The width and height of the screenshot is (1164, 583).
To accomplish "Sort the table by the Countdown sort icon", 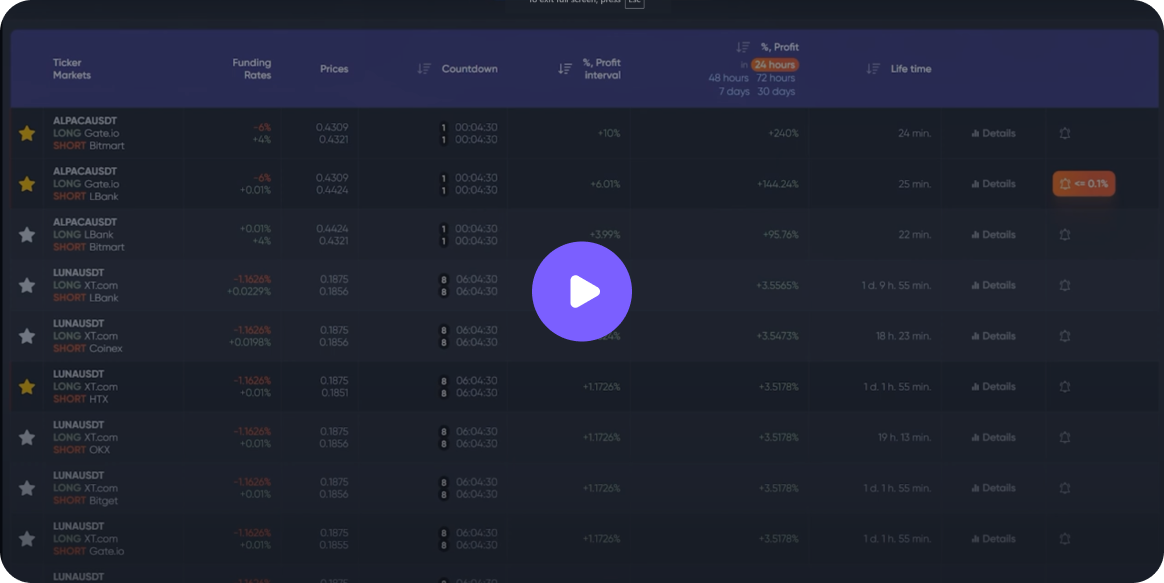I will point(424,69).
